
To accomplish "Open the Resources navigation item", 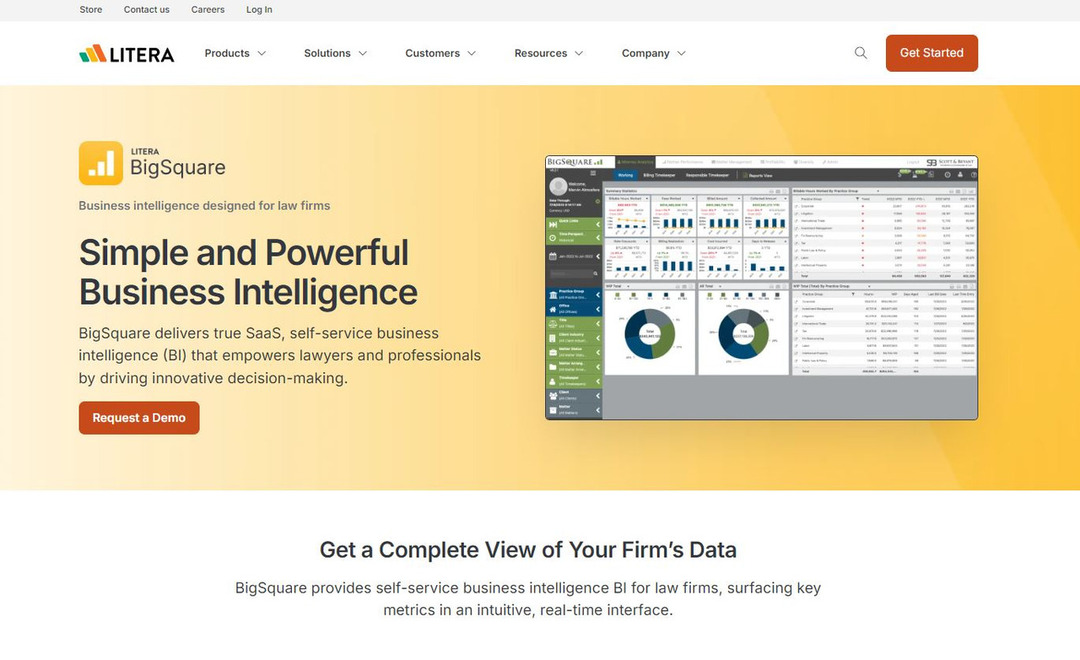I will [541, 53].
